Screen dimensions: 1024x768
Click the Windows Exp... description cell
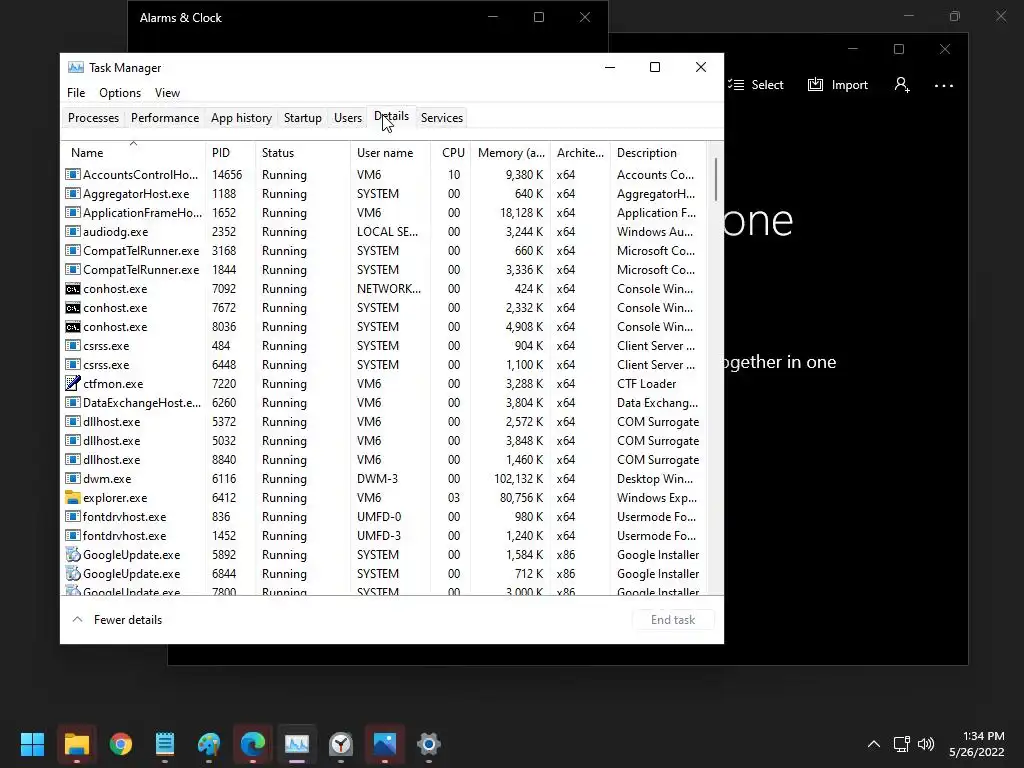point(657,498)
